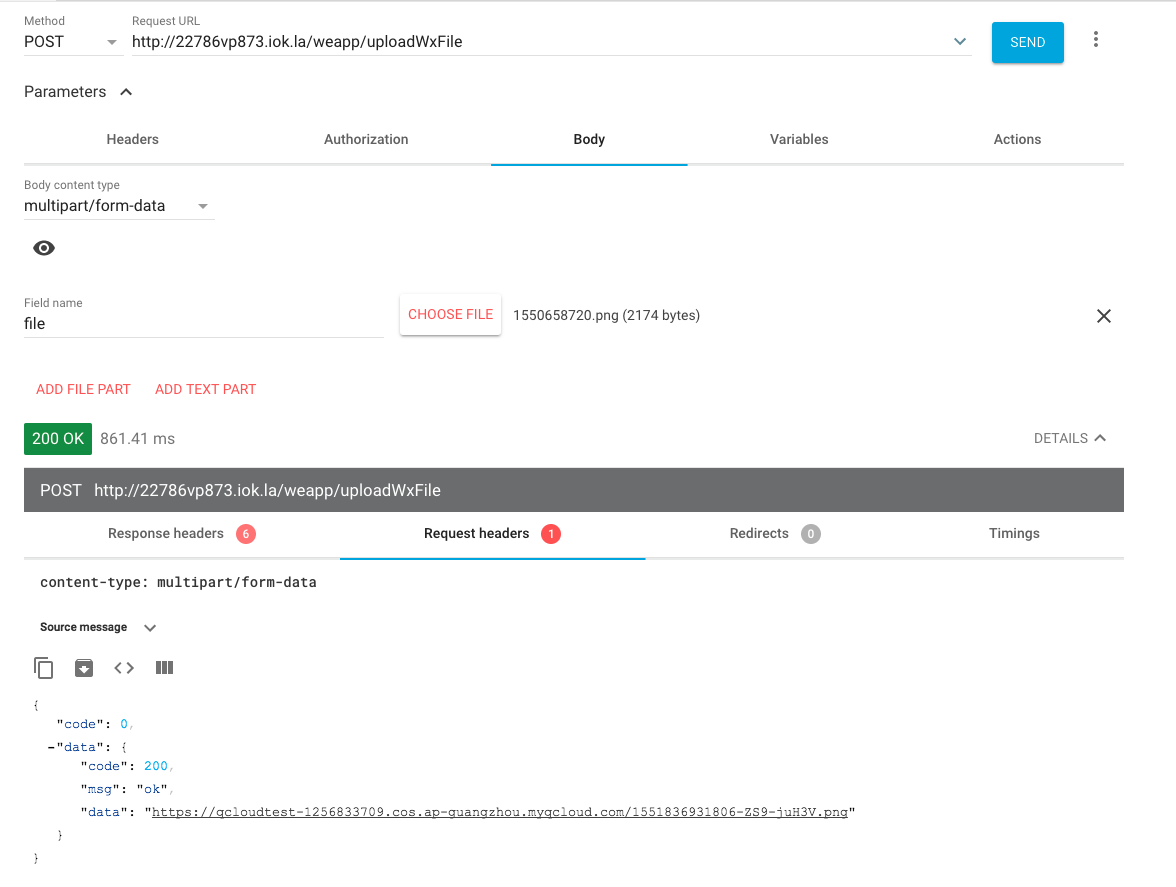The height and width of the screenshot is (887, 1176).
Task: Open the kebab menu next to SEND
Action: [1096, 38]
